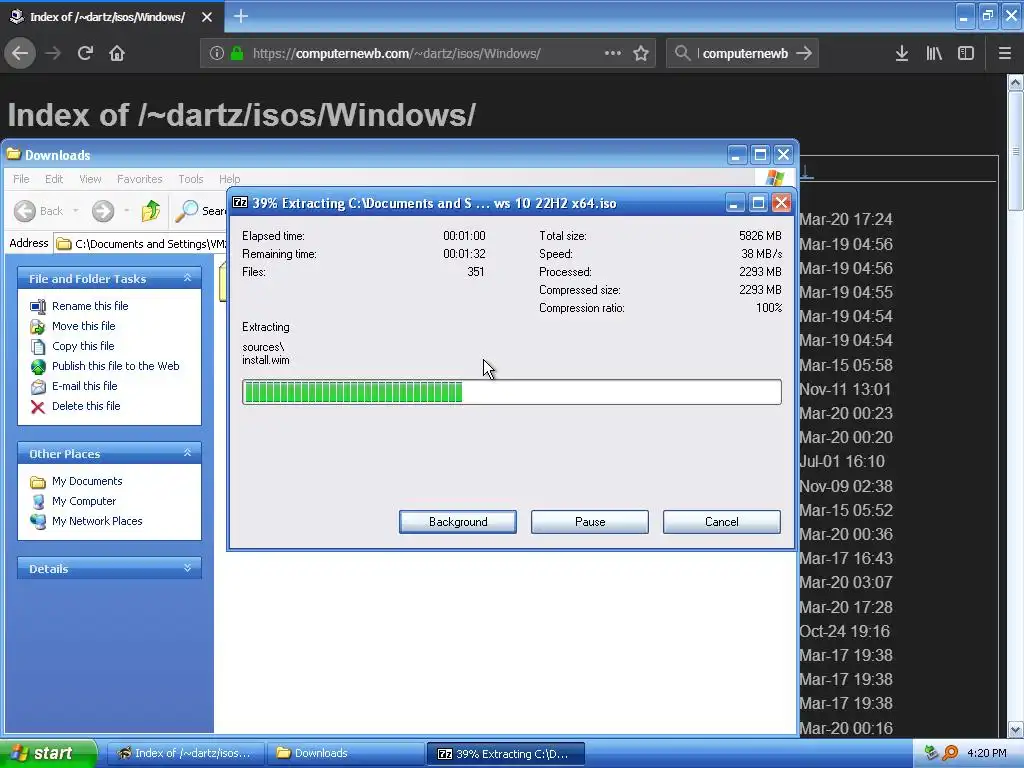The height and width of the screenshot is (768, 1024).
Task: Close the Index of Windows tab
Action: pos(207,17)
